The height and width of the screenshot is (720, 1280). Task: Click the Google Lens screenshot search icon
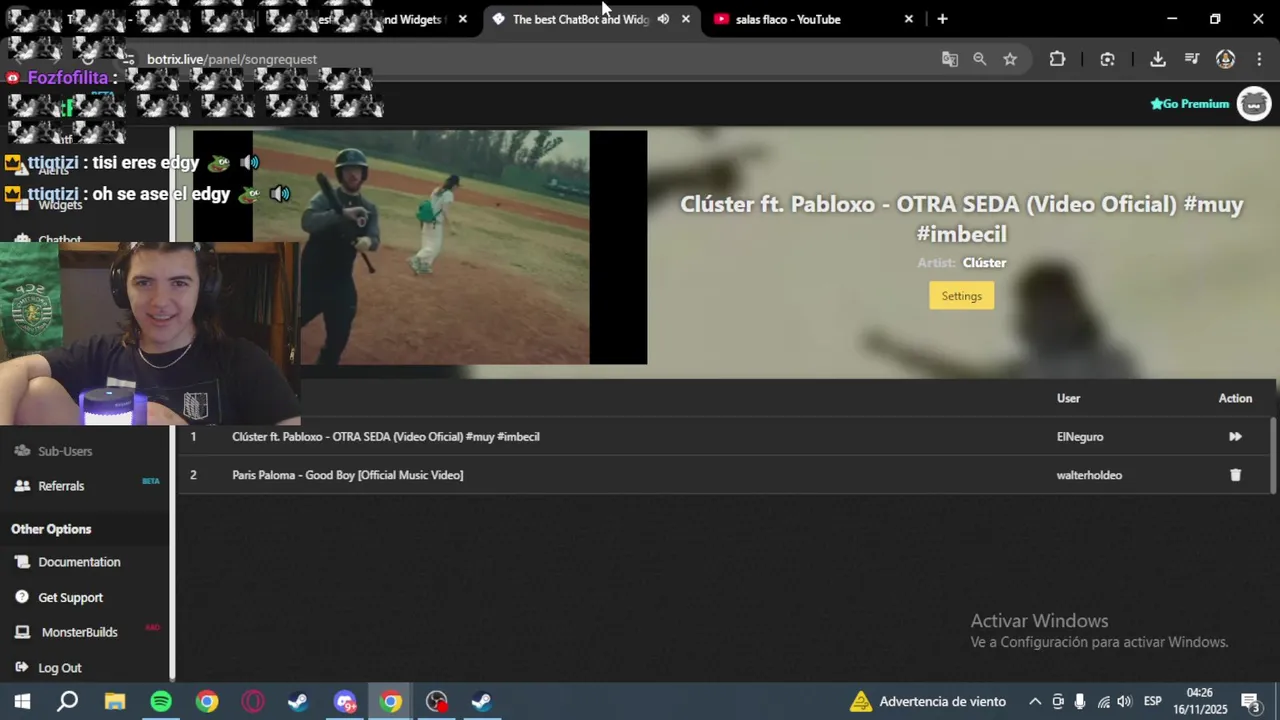click(x=1107, y=59)
